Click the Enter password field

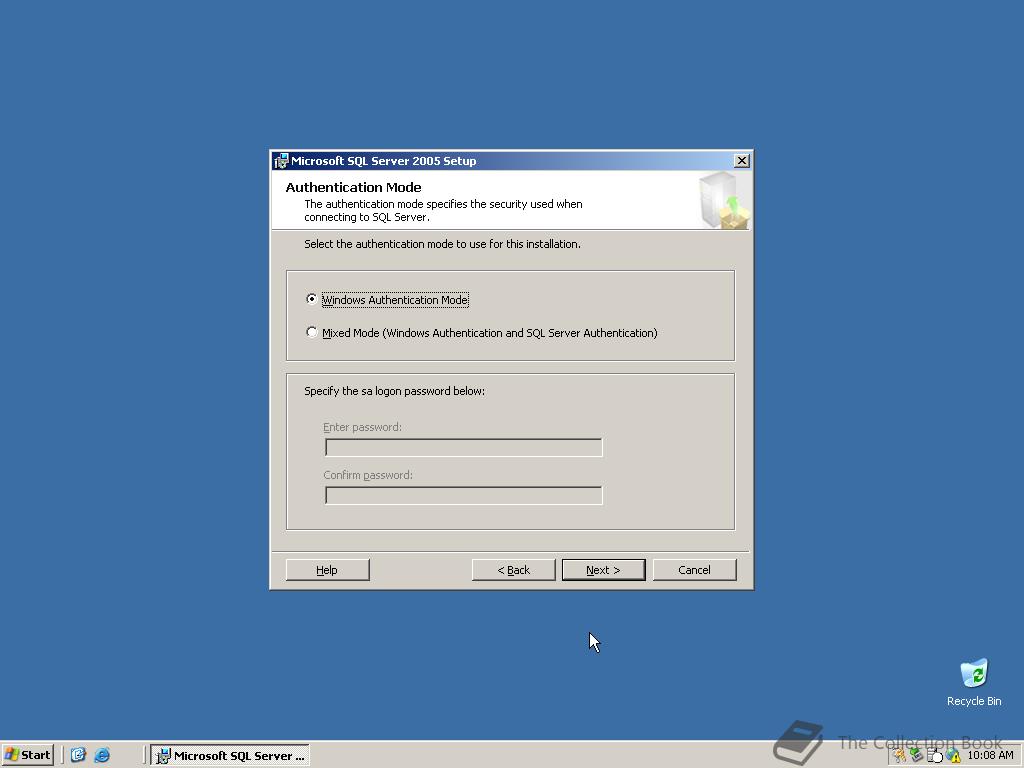point(464,447)
